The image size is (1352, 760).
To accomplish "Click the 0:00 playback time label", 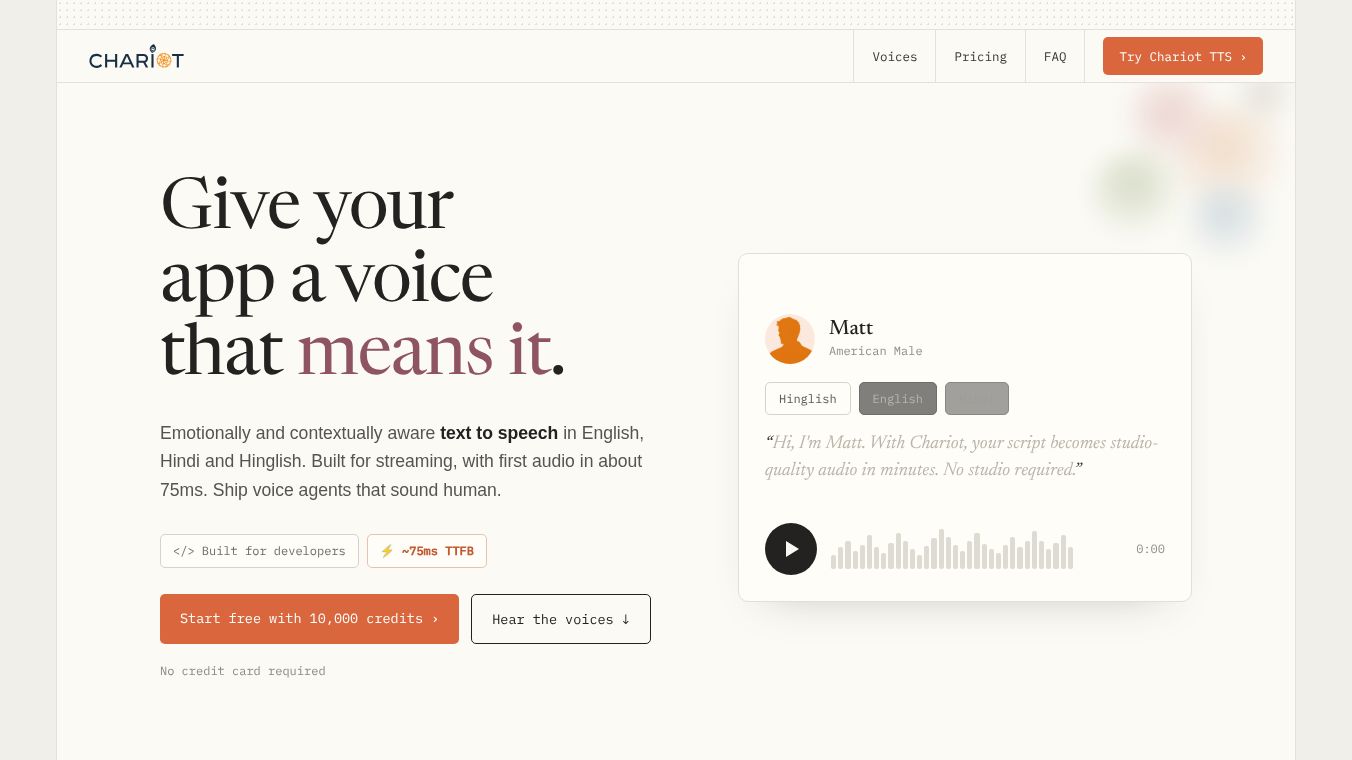I will coord(1150,549).
